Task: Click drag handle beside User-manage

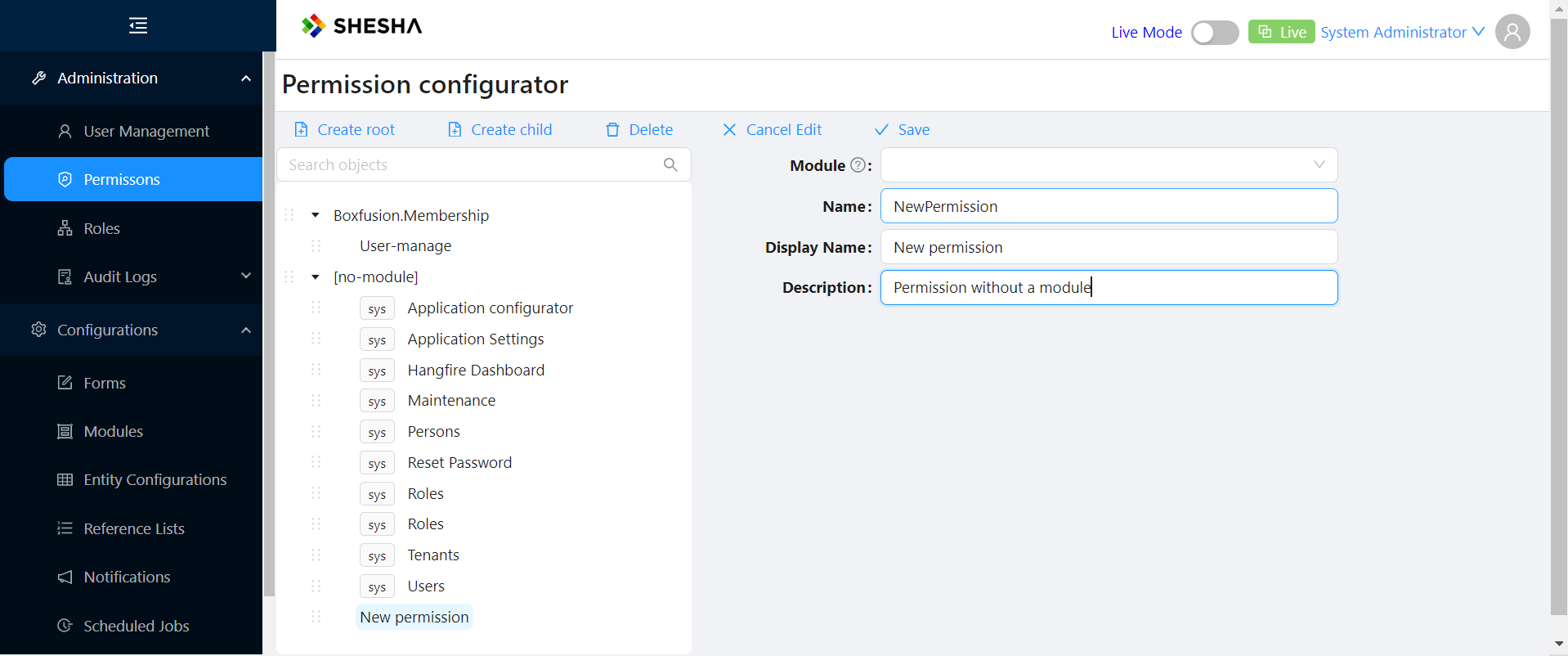Action: [316, 246]
